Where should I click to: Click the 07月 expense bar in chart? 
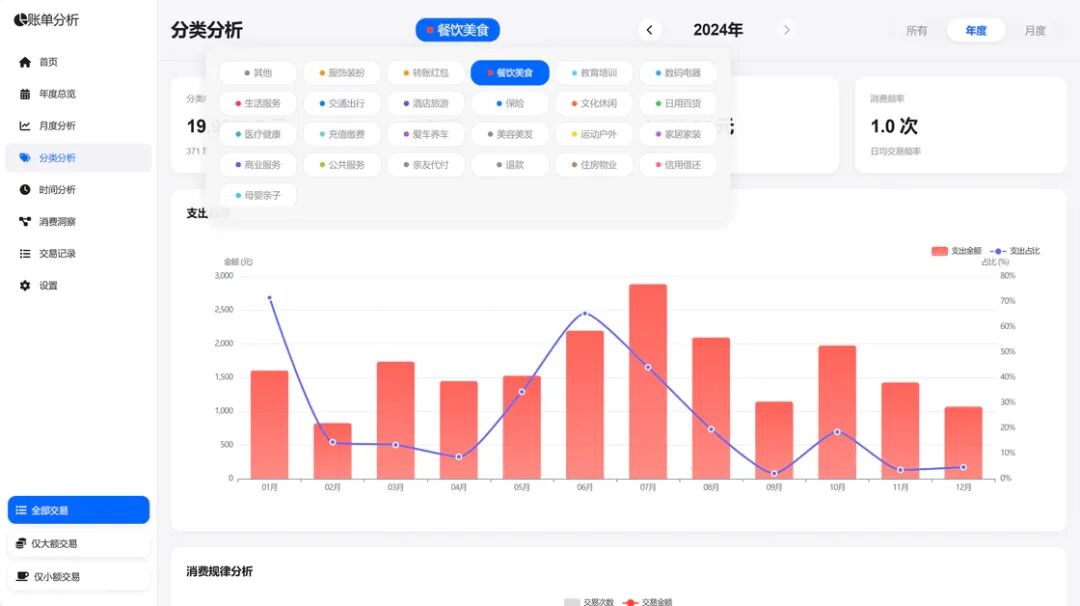click(648, 382)
